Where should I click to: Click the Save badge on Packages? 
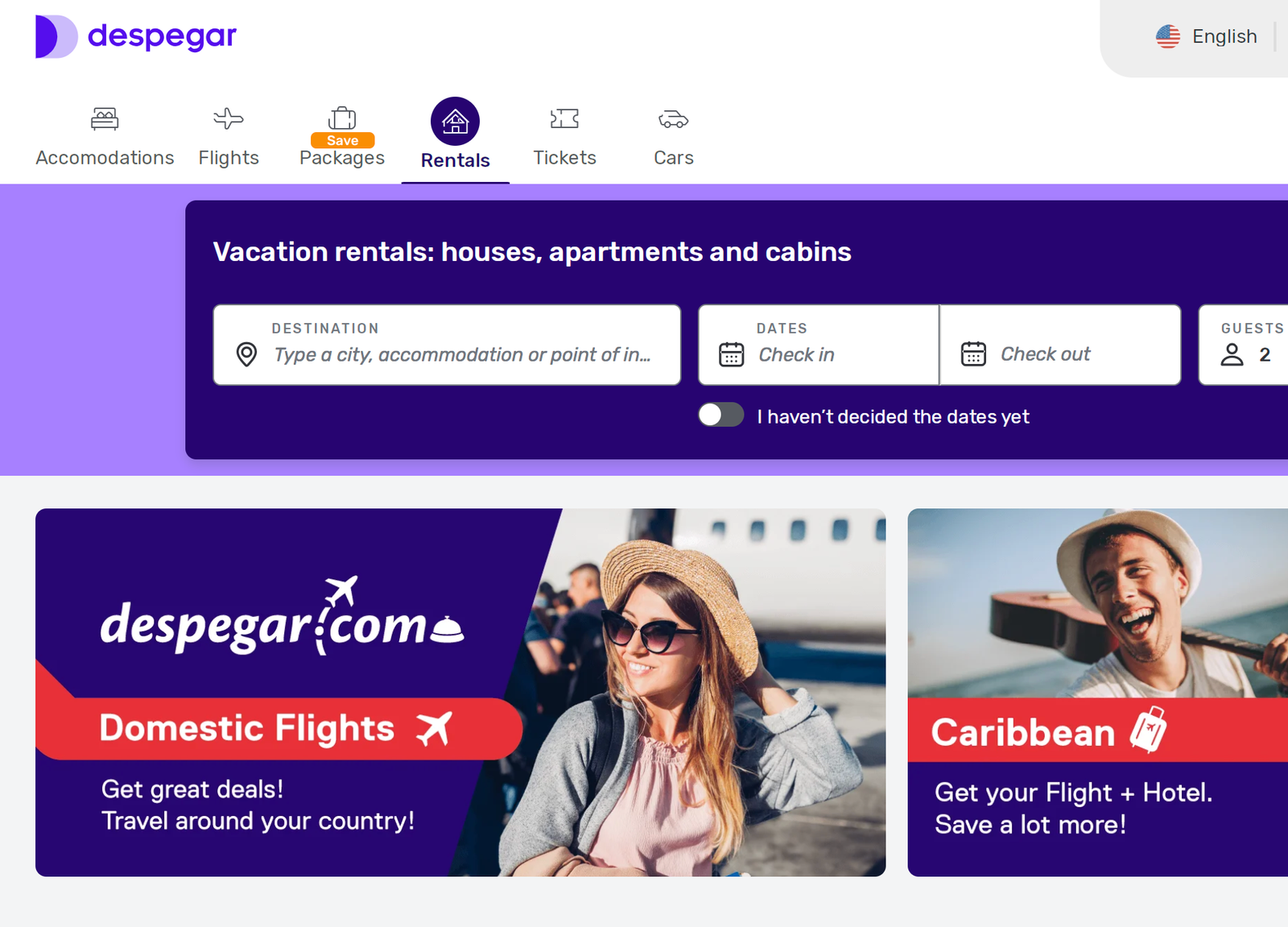tap(342, 140)
